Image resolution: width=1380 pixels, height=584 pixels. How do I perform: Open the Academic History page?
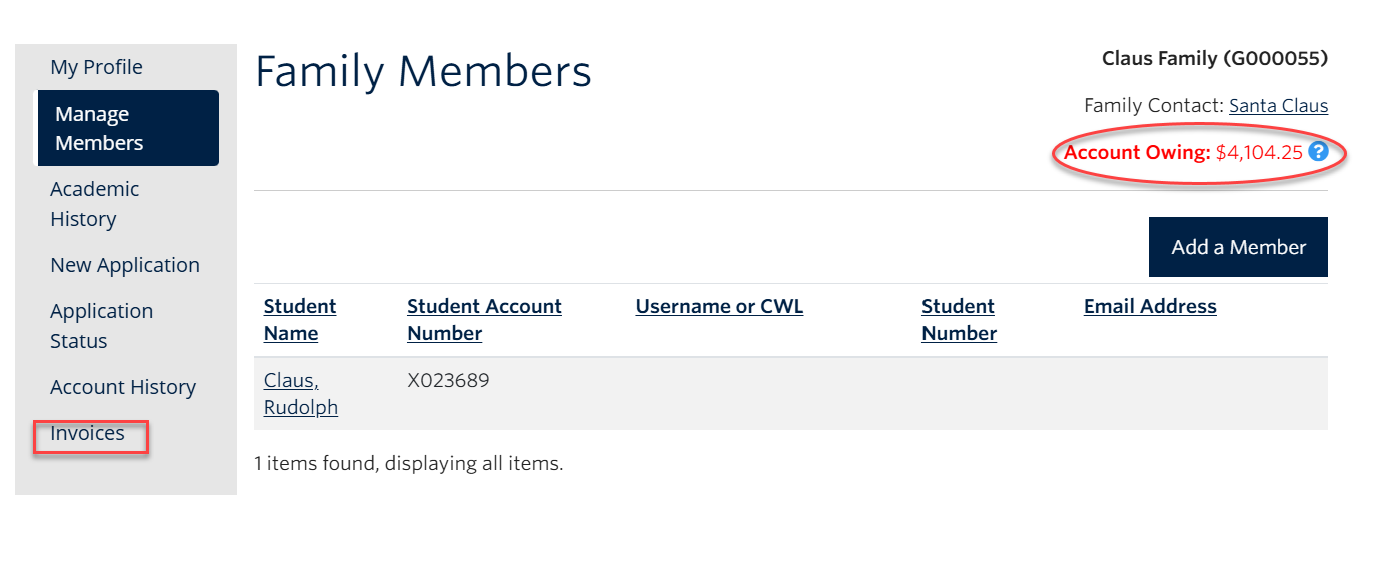coord(94,203)
